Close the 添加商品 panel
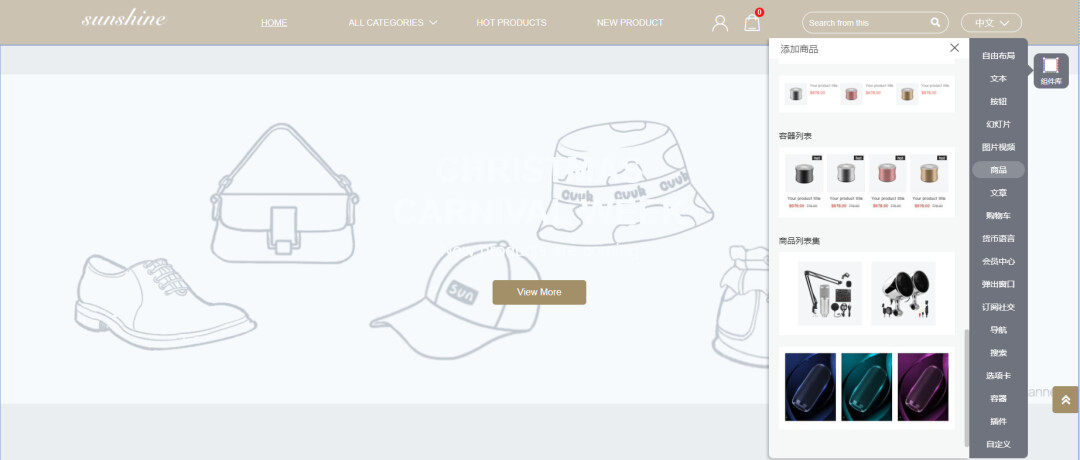 (x=954, y=48)
